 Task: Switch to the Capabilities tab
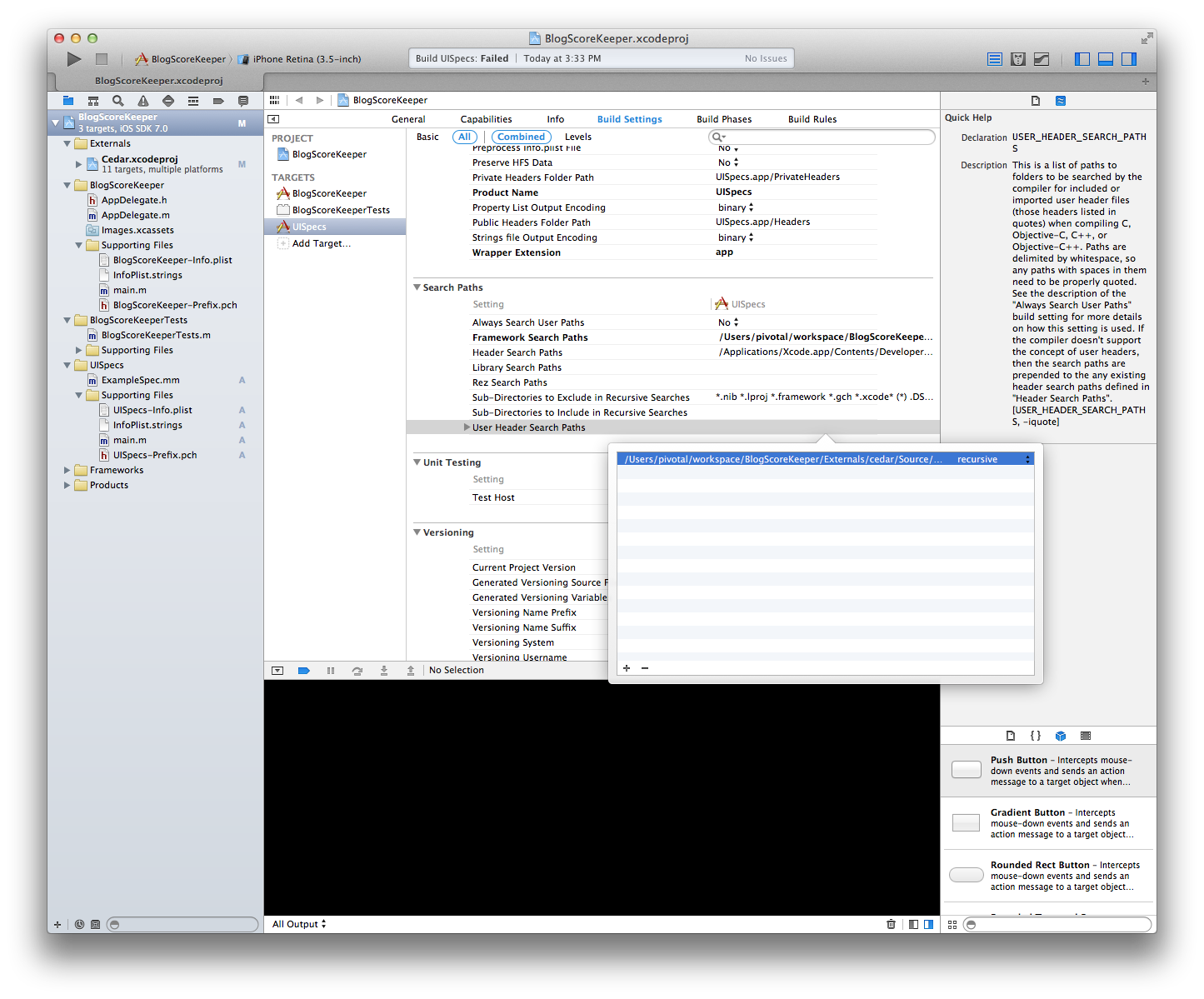tap(486, 119)
